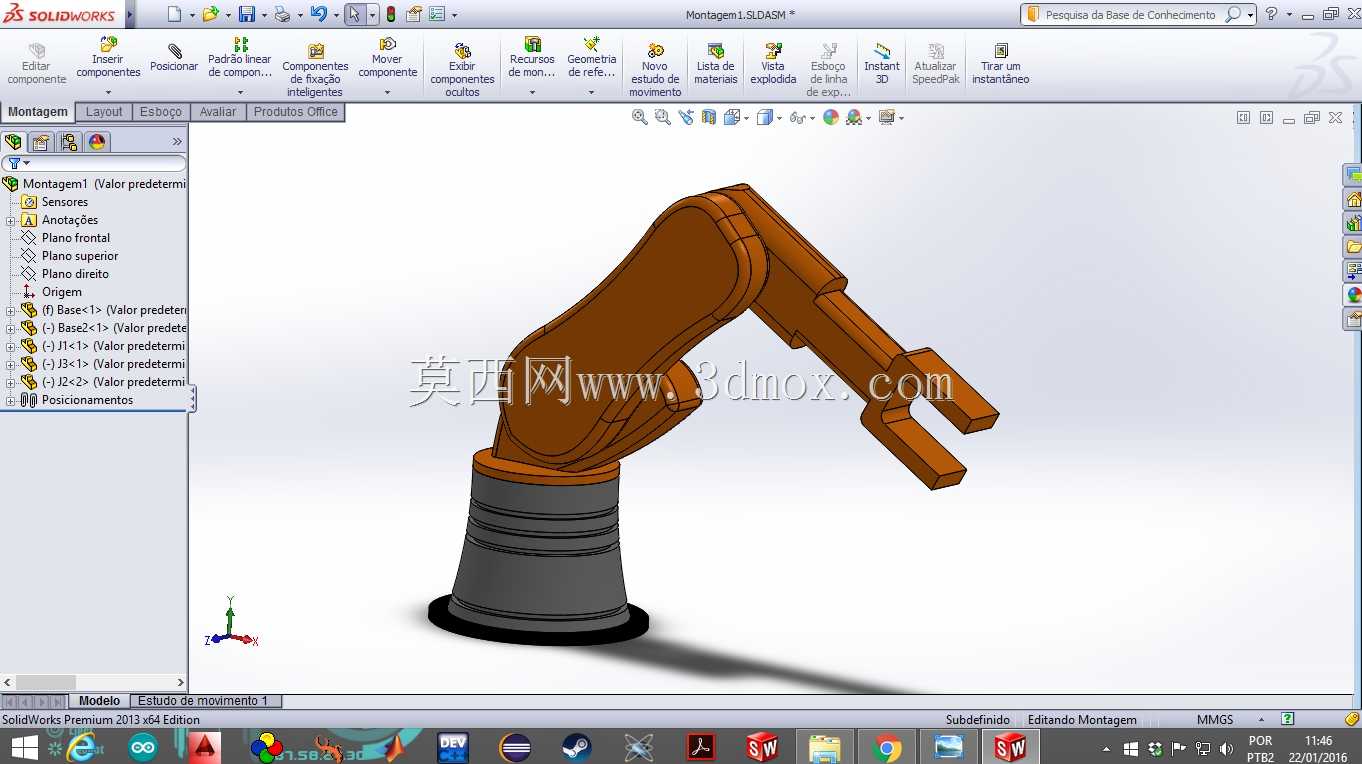1362x764 pixels.
Task: Click the Windows Start button
Action: tap(24, 747)
